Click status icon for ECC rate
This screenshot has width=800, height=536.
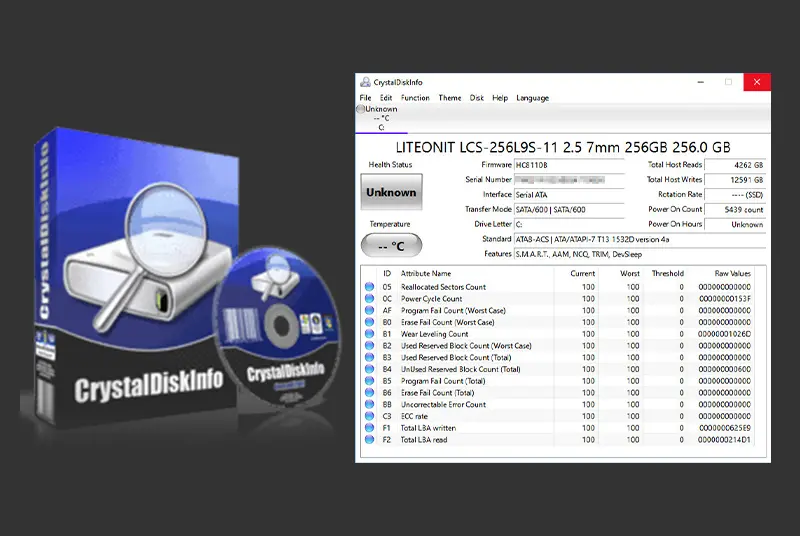pyautogui.click(x=369, y=416)
